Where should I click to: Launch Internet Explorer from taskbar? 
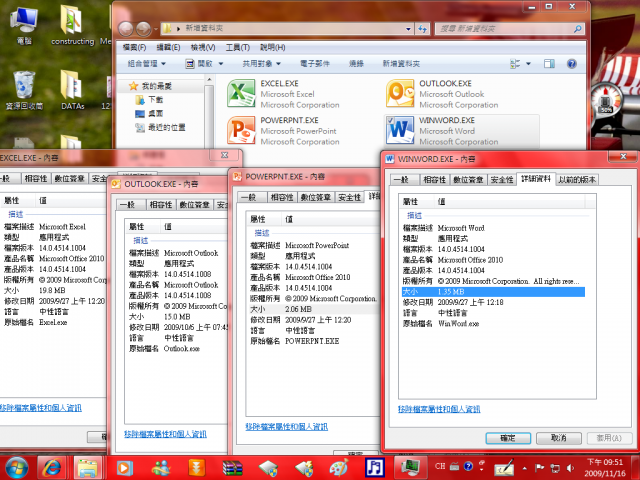click(52, 468)
